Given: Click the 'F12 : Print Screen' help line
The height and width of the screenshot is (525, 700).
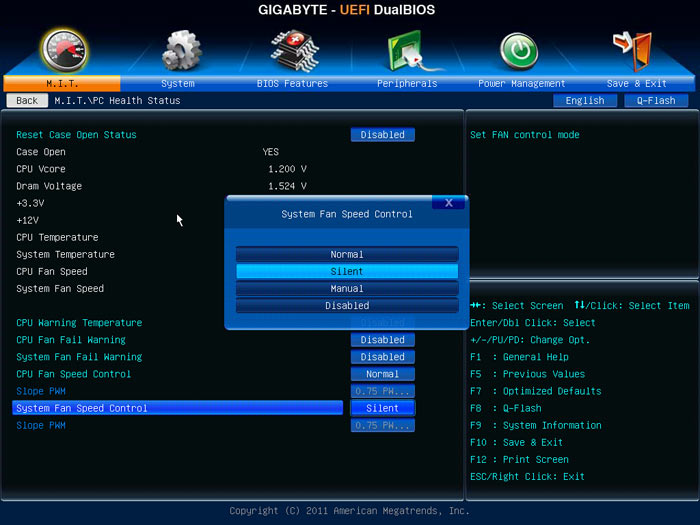Looking at the screenshot, I should coord(519,459).
